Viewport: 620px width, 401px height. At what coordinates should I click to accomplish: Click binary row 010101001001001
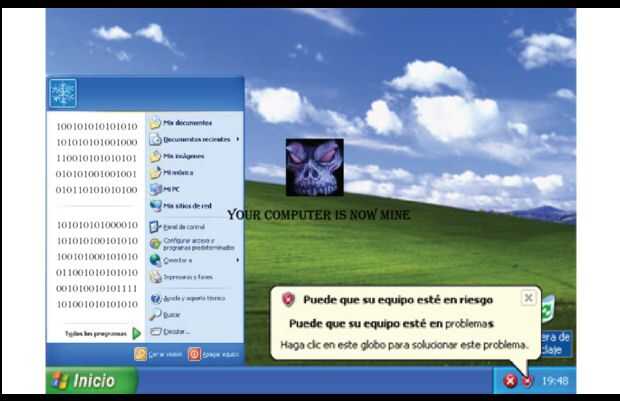[97, 174]
